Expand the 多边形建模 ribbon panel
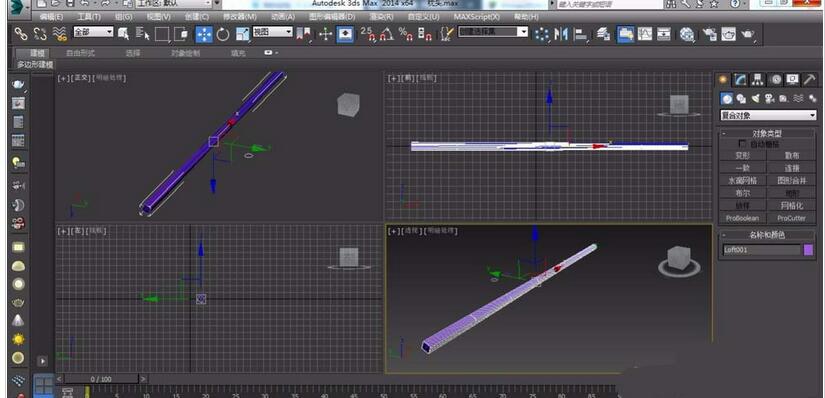This screenshot has width=825, height=398. click(x=35, y=64)
